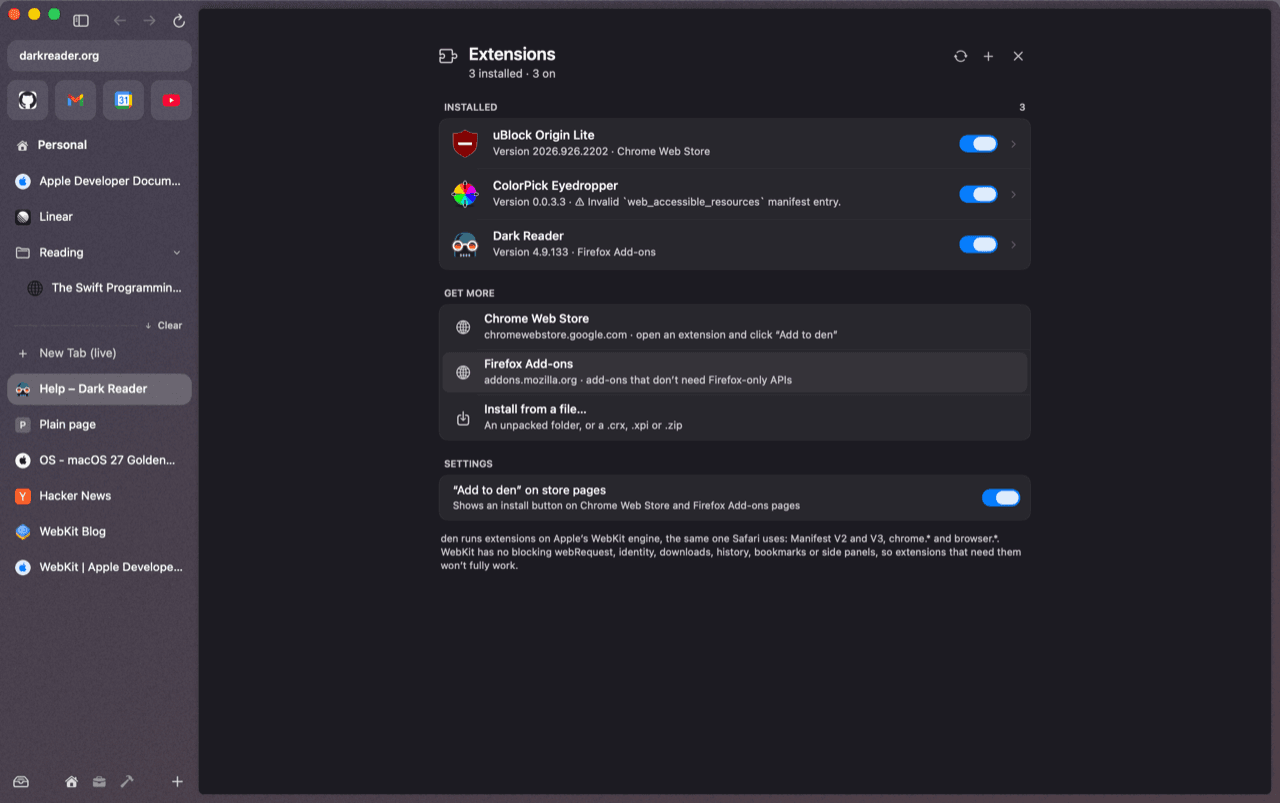Open Apple Developer Documentation pinned tab
The height and width of the screenshot is (803, 1280).
[x=99, y=181]
